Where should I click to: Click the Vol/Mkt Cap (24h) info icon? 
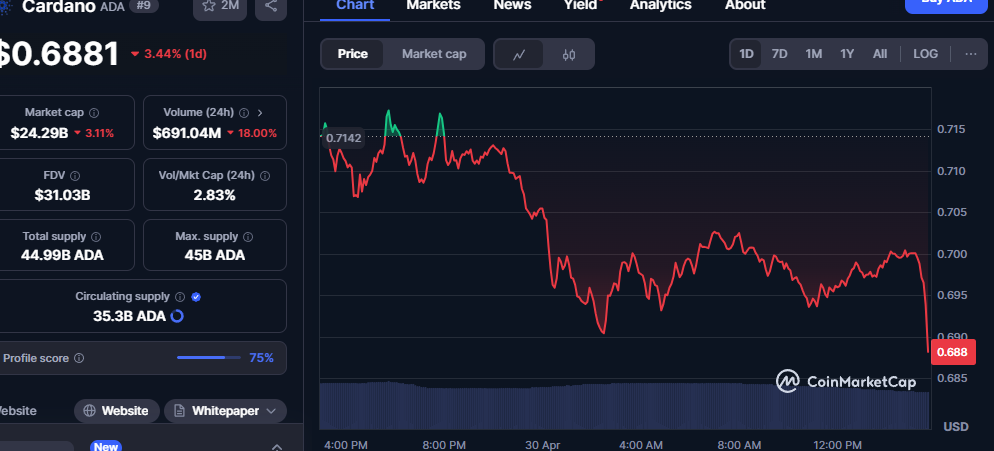coord(265,176)
